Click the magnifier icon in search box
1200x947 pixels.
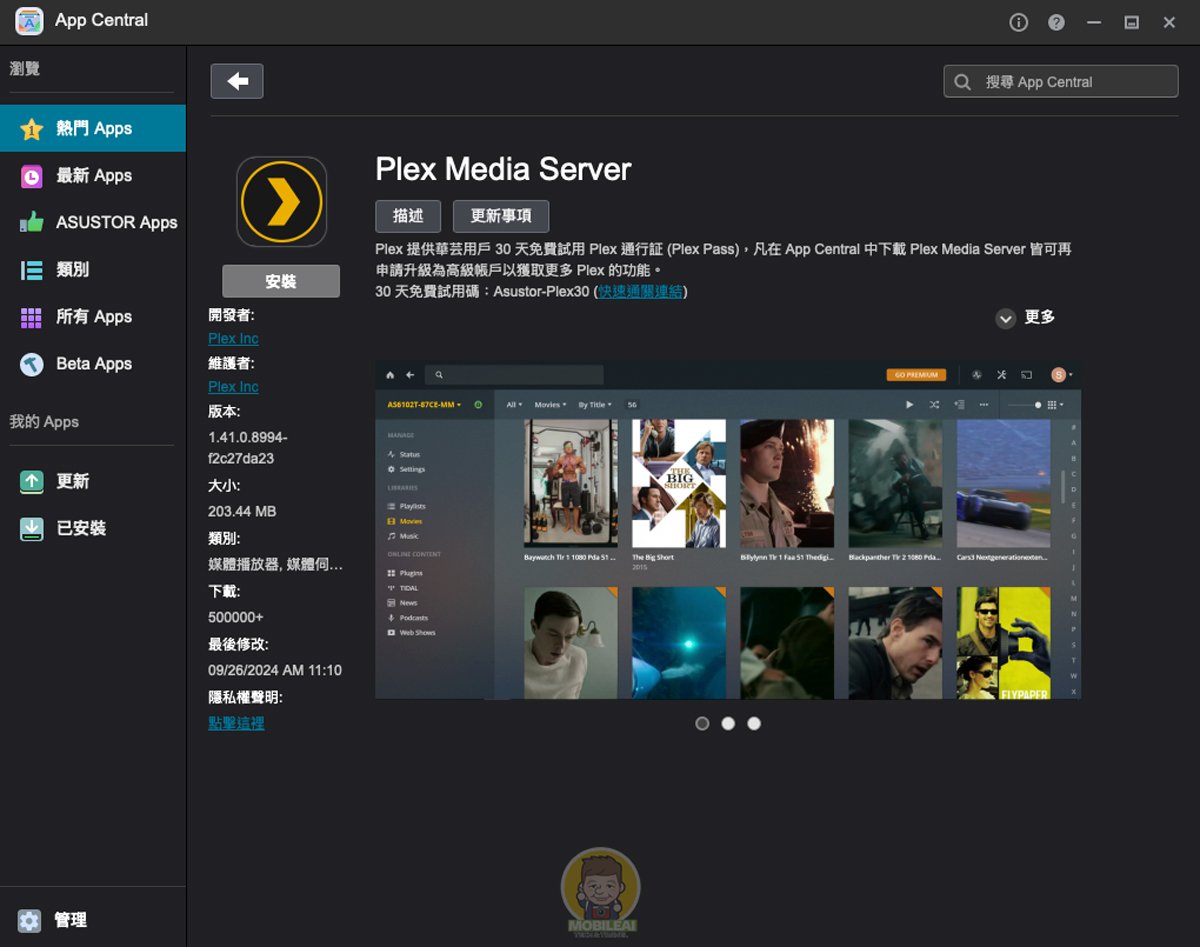[x=963, y=82]
